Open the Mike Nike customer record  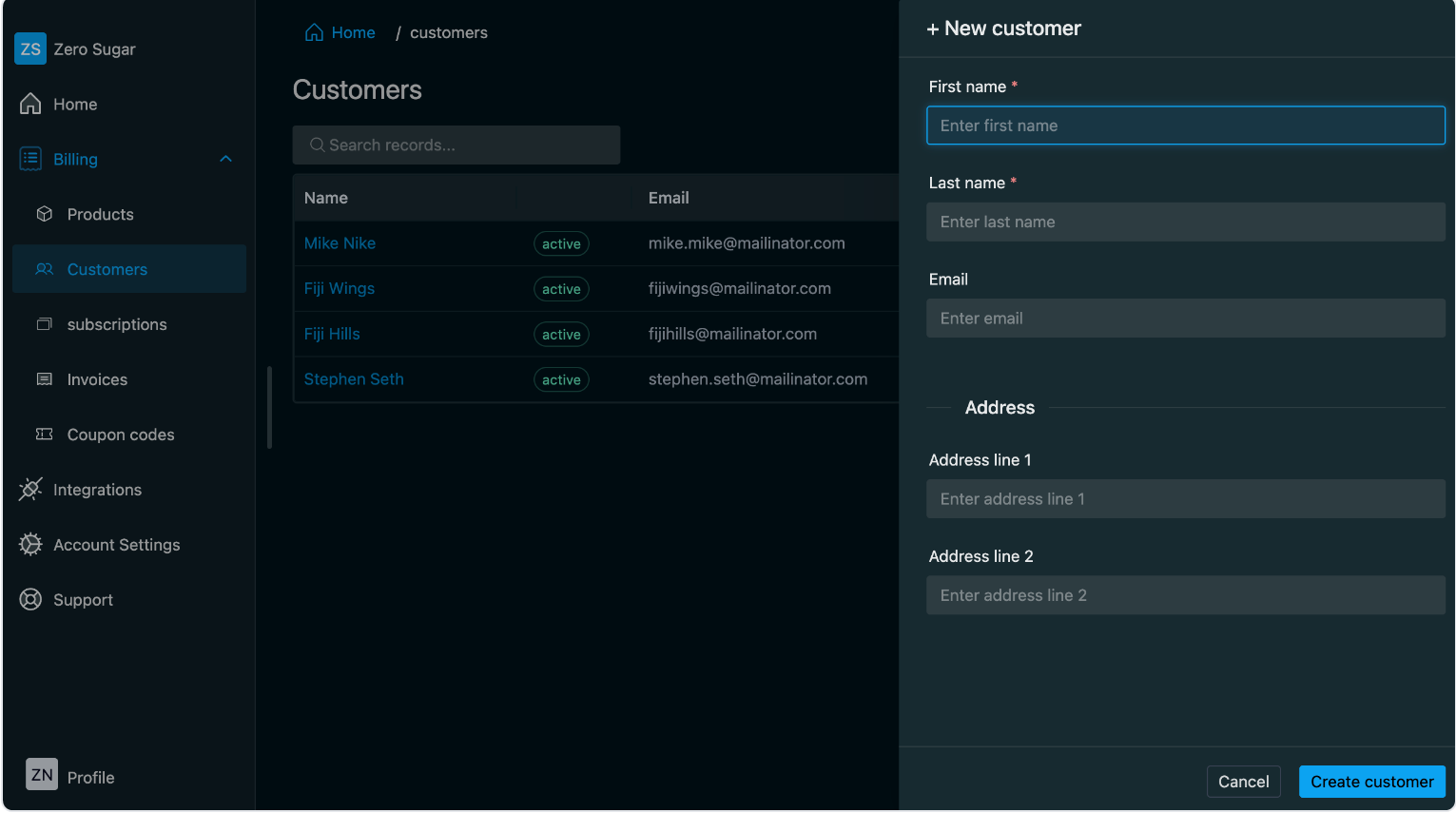click(x=340, y=243)
